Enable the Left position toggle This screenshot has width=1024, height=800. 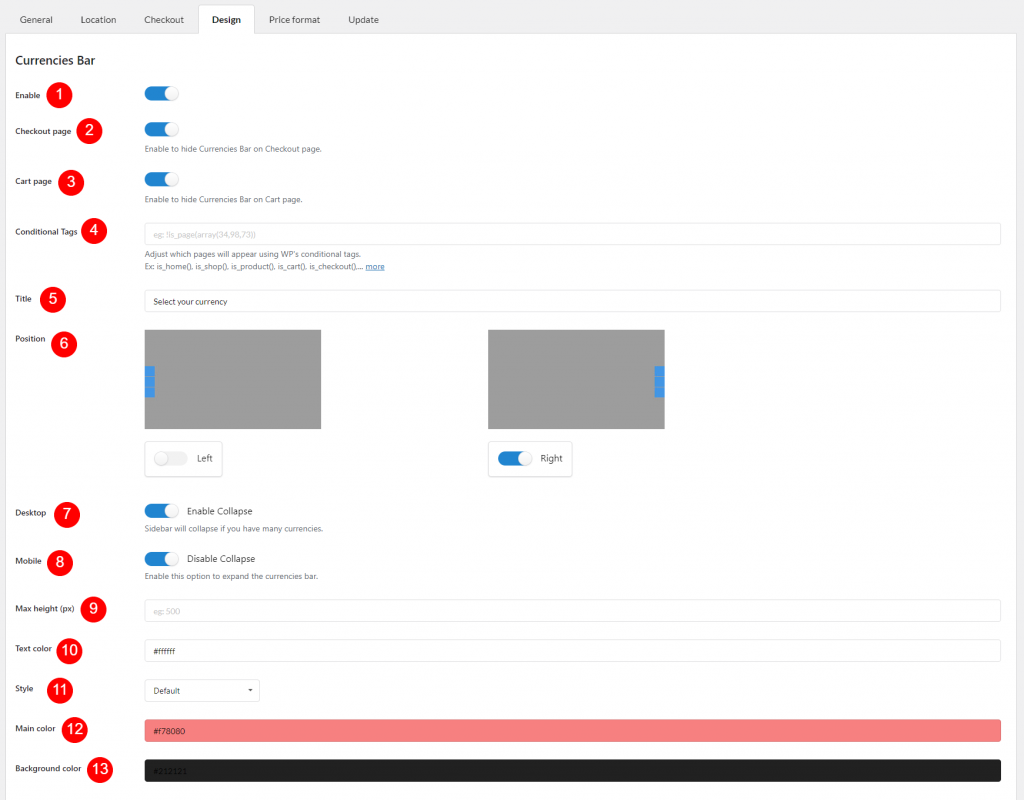pos(171,458)
